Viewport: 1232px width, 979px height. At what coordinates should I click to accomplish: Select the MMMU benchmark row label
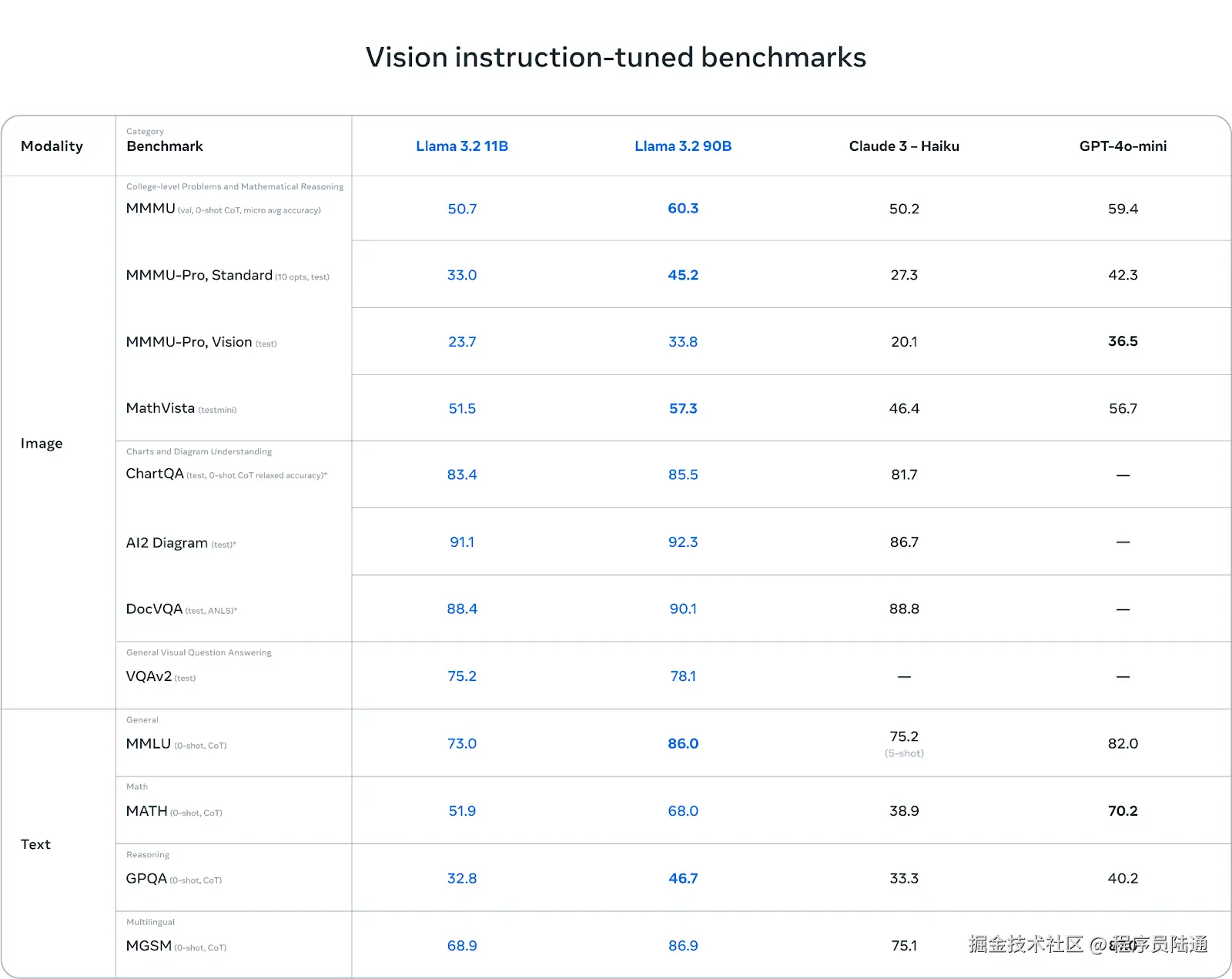coord(151,209)
